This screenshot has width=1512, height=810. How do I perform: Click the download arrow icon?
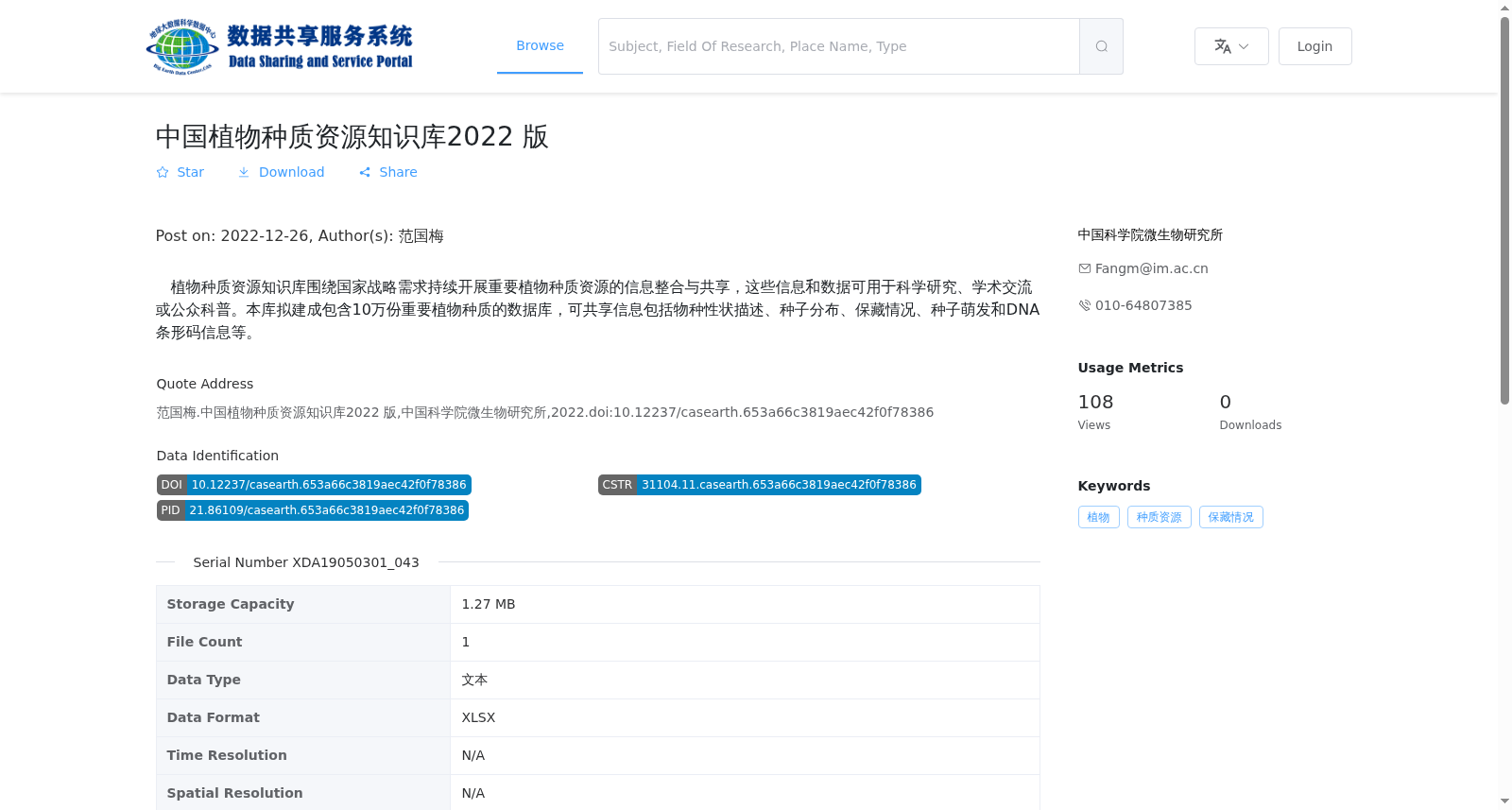244,172
